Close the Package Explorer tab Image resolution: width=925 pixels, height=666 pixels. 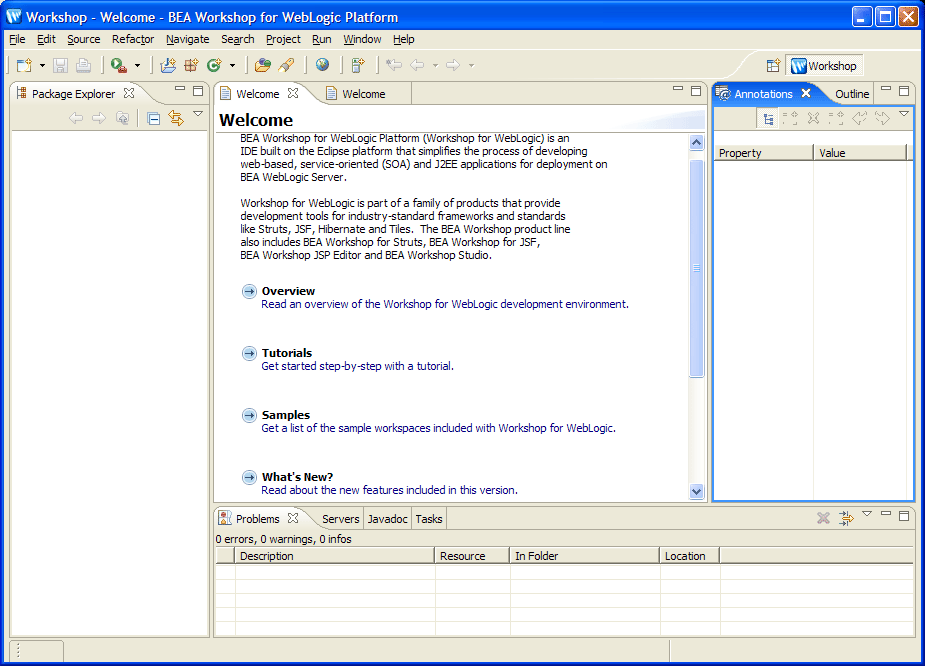click(x=129, y=93)
